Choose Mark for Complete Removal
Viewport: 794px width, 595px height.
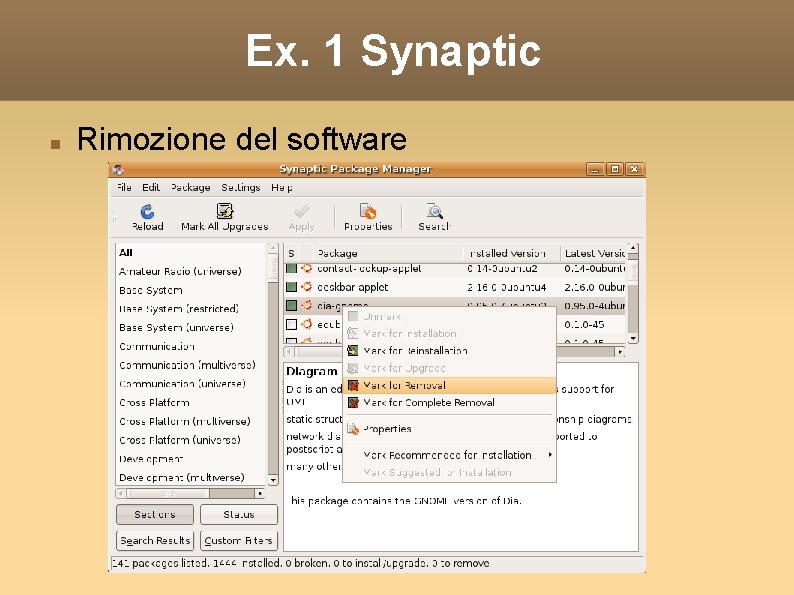point(450,403)
